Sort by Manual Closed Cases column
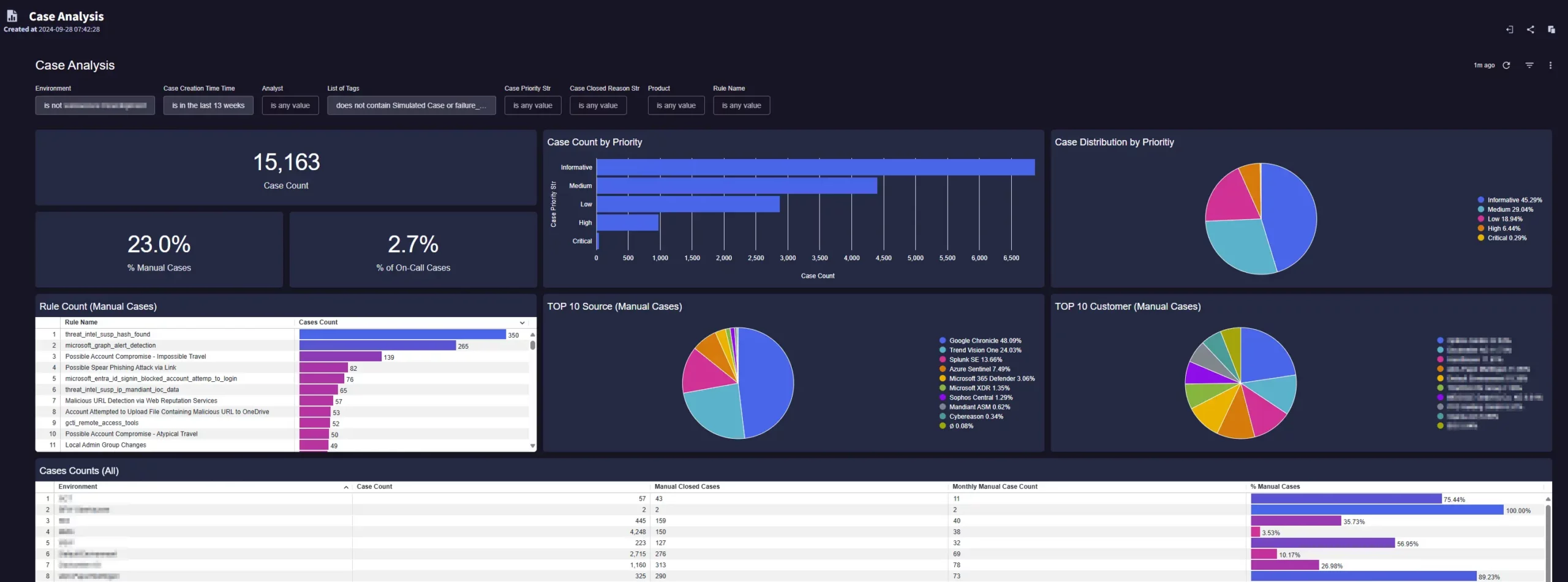1568x582 pixels. pos(687,487)
